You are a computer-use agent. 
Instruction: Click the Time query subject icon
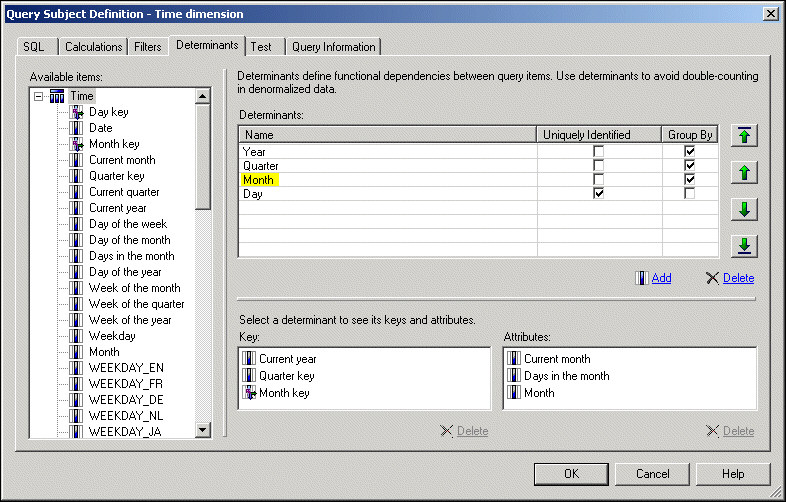[57, 96]
